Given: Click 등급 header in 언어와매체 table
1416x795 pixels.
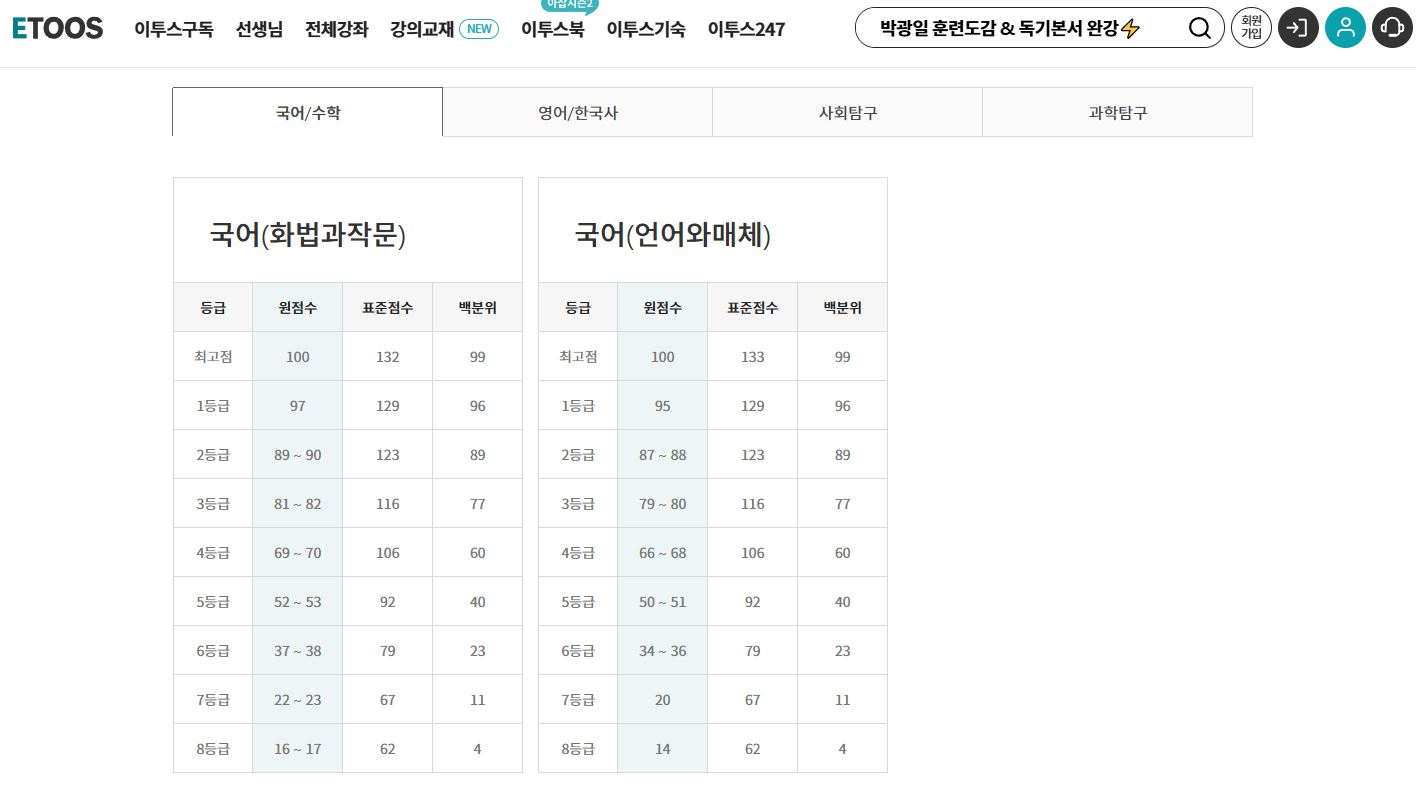Looking at the screenshot, I should point(578,307).
